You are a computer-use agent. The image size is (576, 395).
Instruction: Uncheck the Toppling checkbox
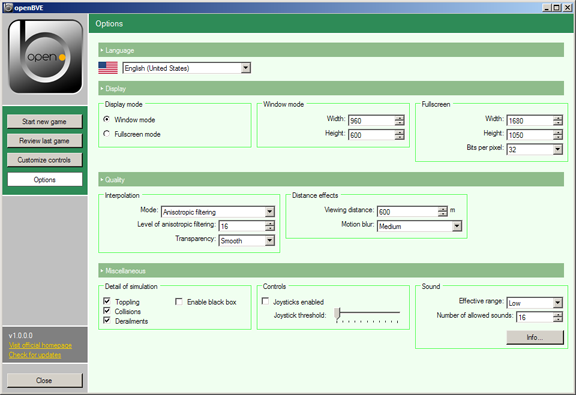click(x=107, y=301)
